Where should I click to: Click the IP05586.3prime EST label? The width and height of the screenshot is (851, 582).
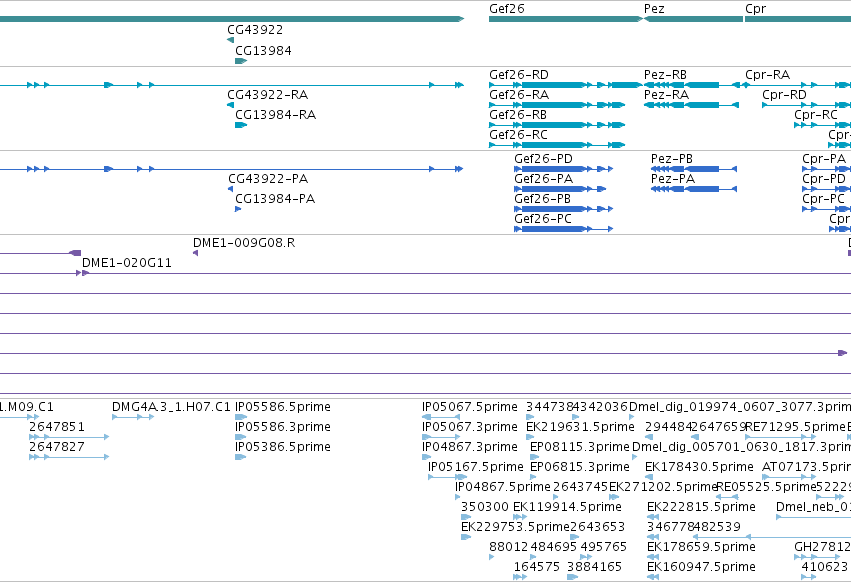283,427
